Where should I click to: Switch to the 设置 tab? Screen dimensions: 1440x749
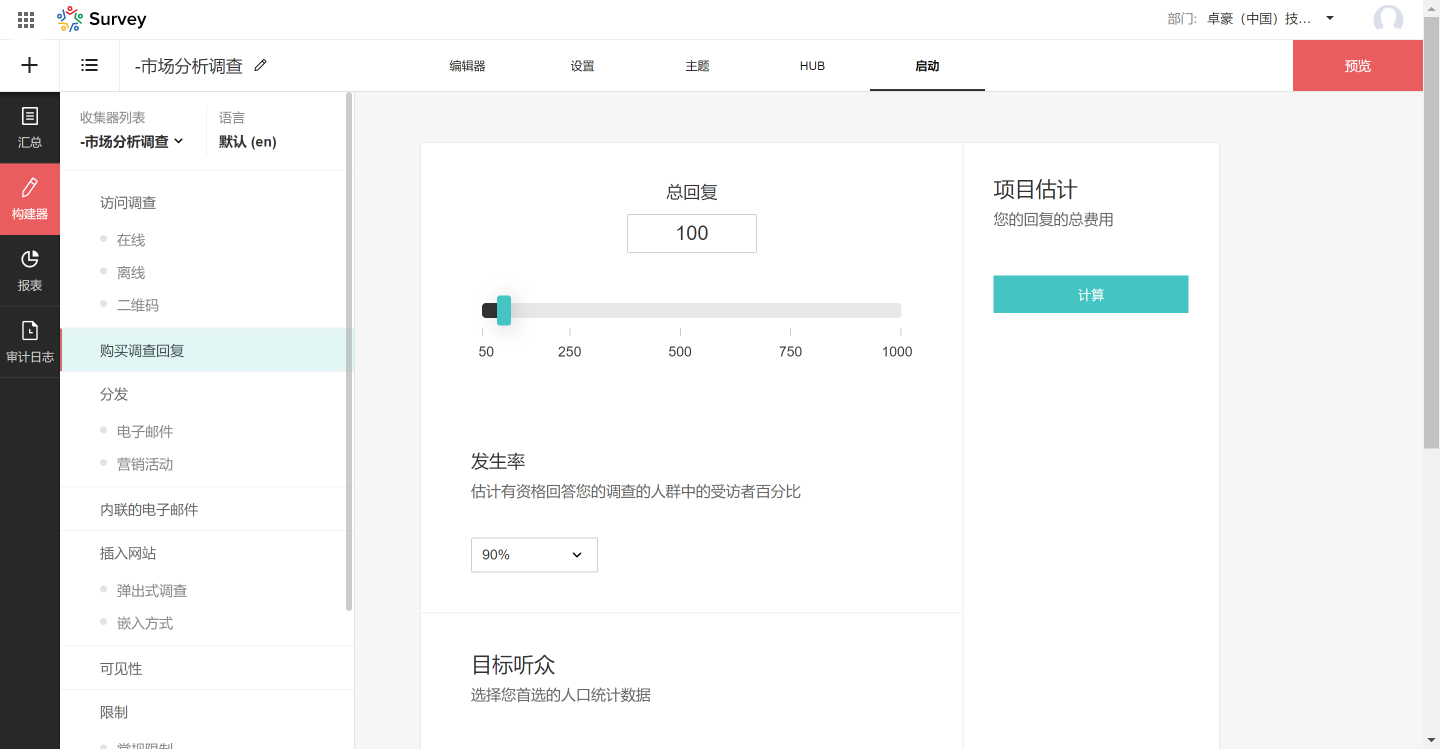coord(582,66)
